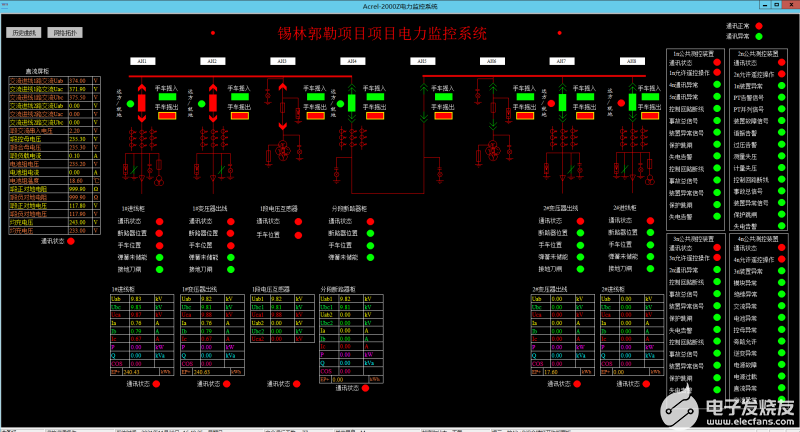Click the 分段断路器柜 table heading text
This screenshot has height=432, width=800.
point(338,289)
